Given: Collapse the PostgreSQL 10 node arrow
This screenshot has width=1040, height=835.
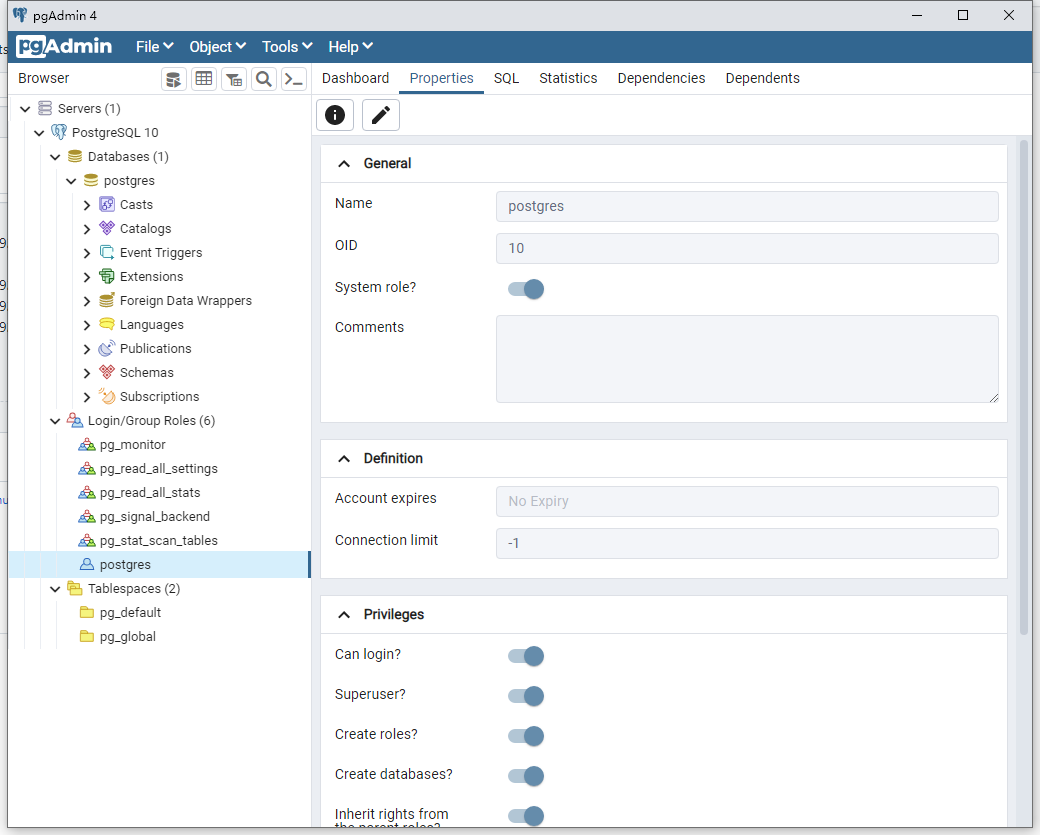Looking at the screenshot, I should [39, 133].
